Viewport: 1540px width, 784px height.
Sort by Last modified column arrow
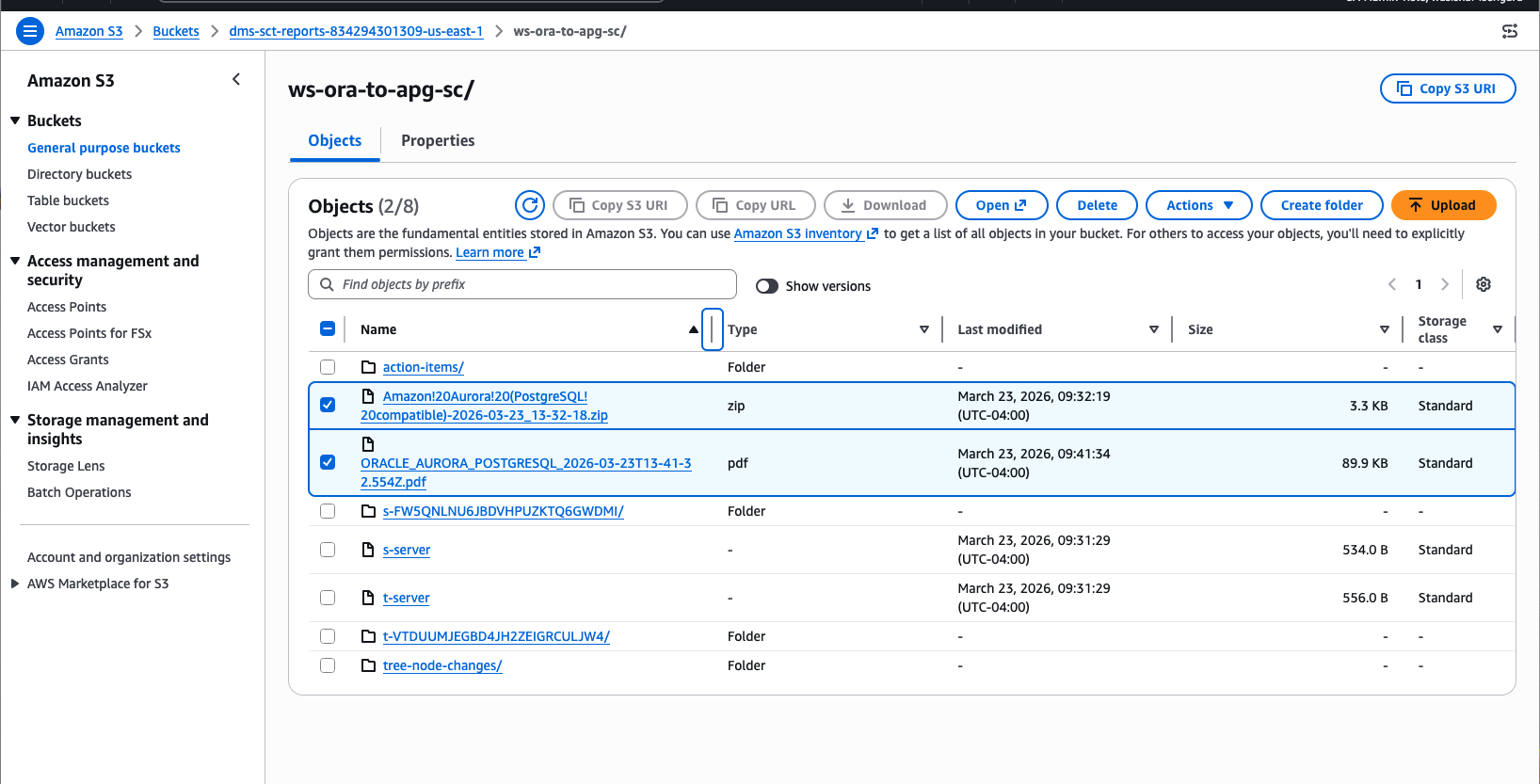coord(1154,329)
